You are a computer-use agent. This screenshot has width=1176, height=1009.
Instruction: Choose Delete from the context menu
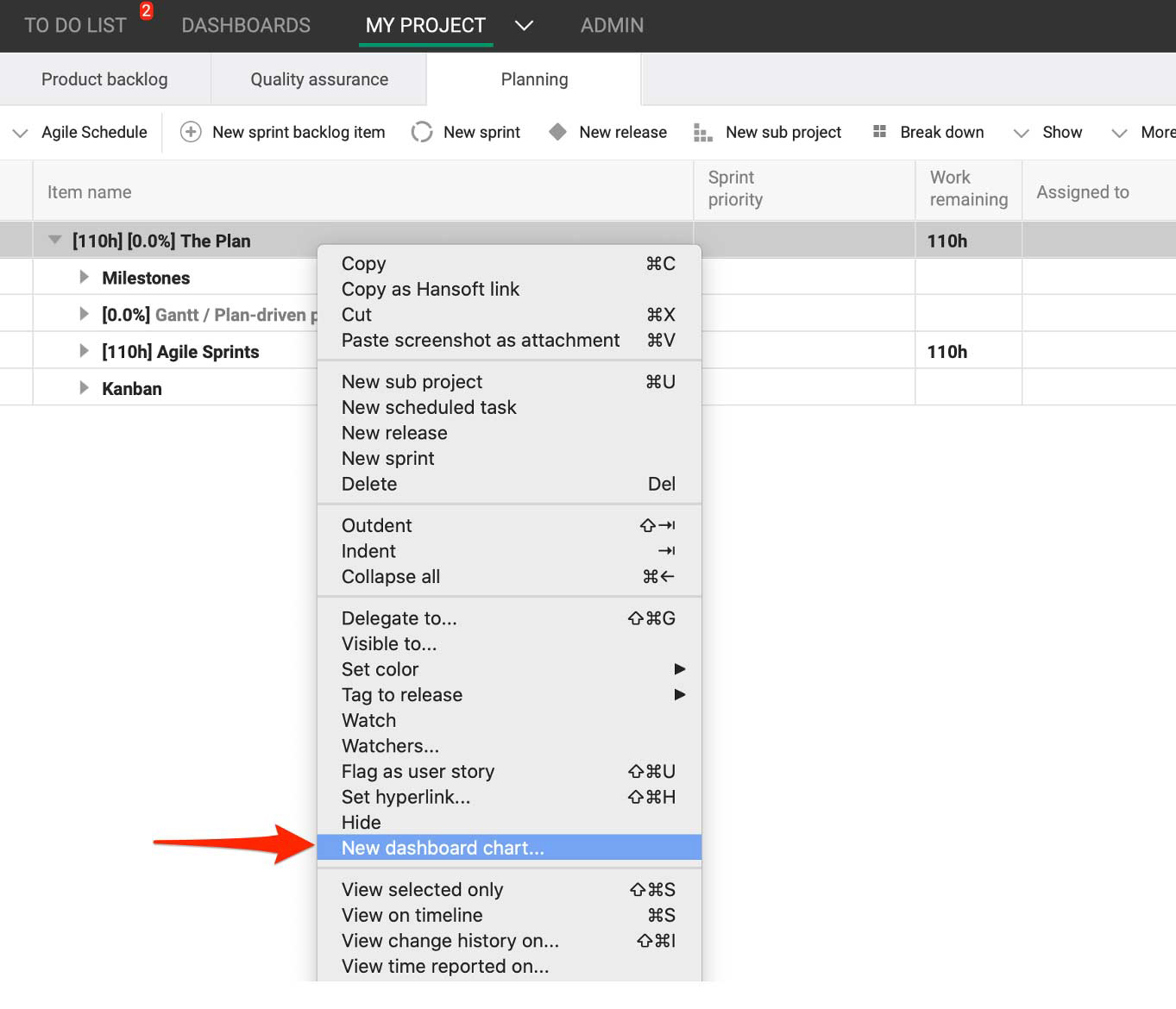coord(509,485)
